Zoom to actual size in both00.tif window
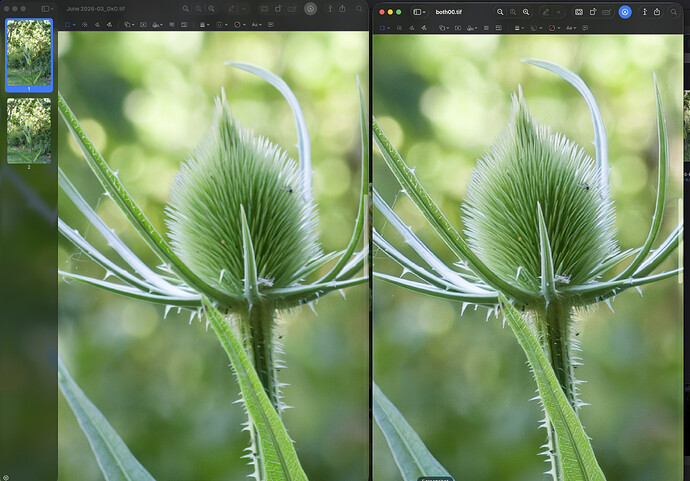The image size is (690, 481). pos(513,12)
